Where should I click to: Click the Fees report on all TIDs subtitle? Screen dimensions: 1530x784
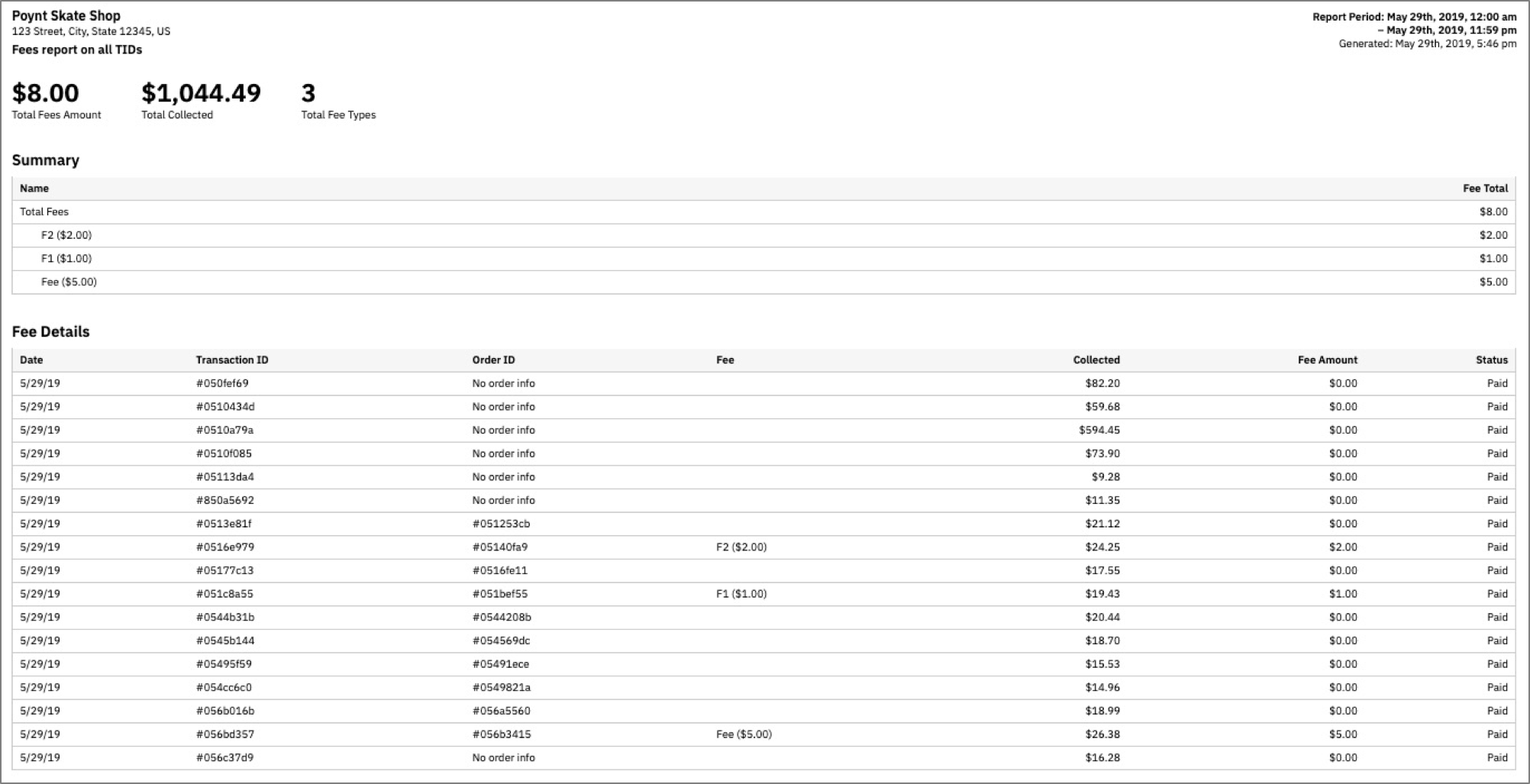tap(77, 50)
